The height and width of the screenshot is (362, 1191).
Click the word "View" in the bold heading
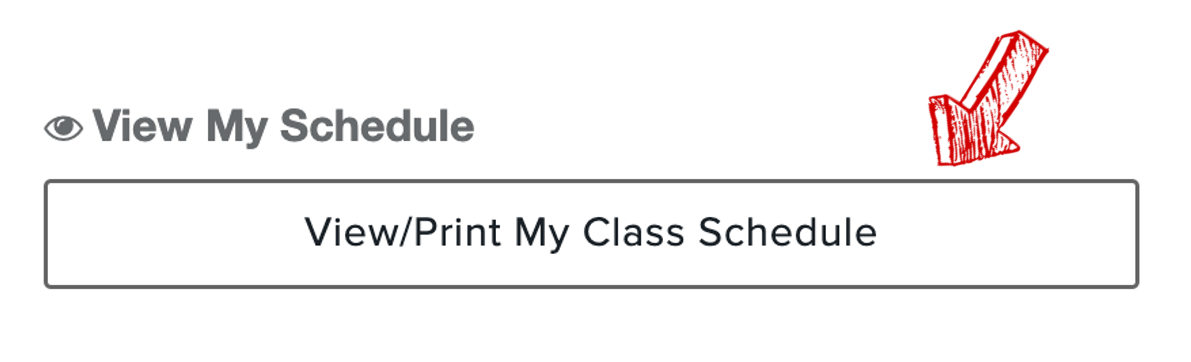click(x=142, y=127)
